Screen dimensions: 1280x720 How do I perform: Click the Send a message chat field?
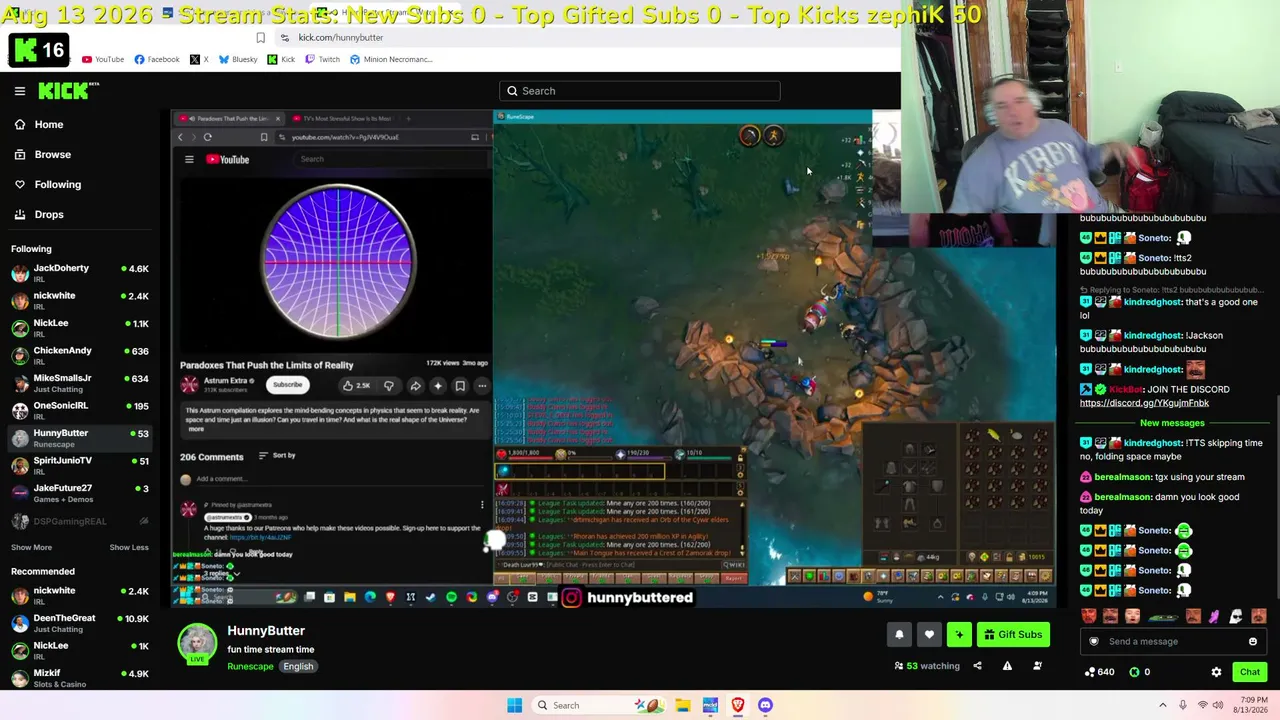click(x=1173, y=642)
